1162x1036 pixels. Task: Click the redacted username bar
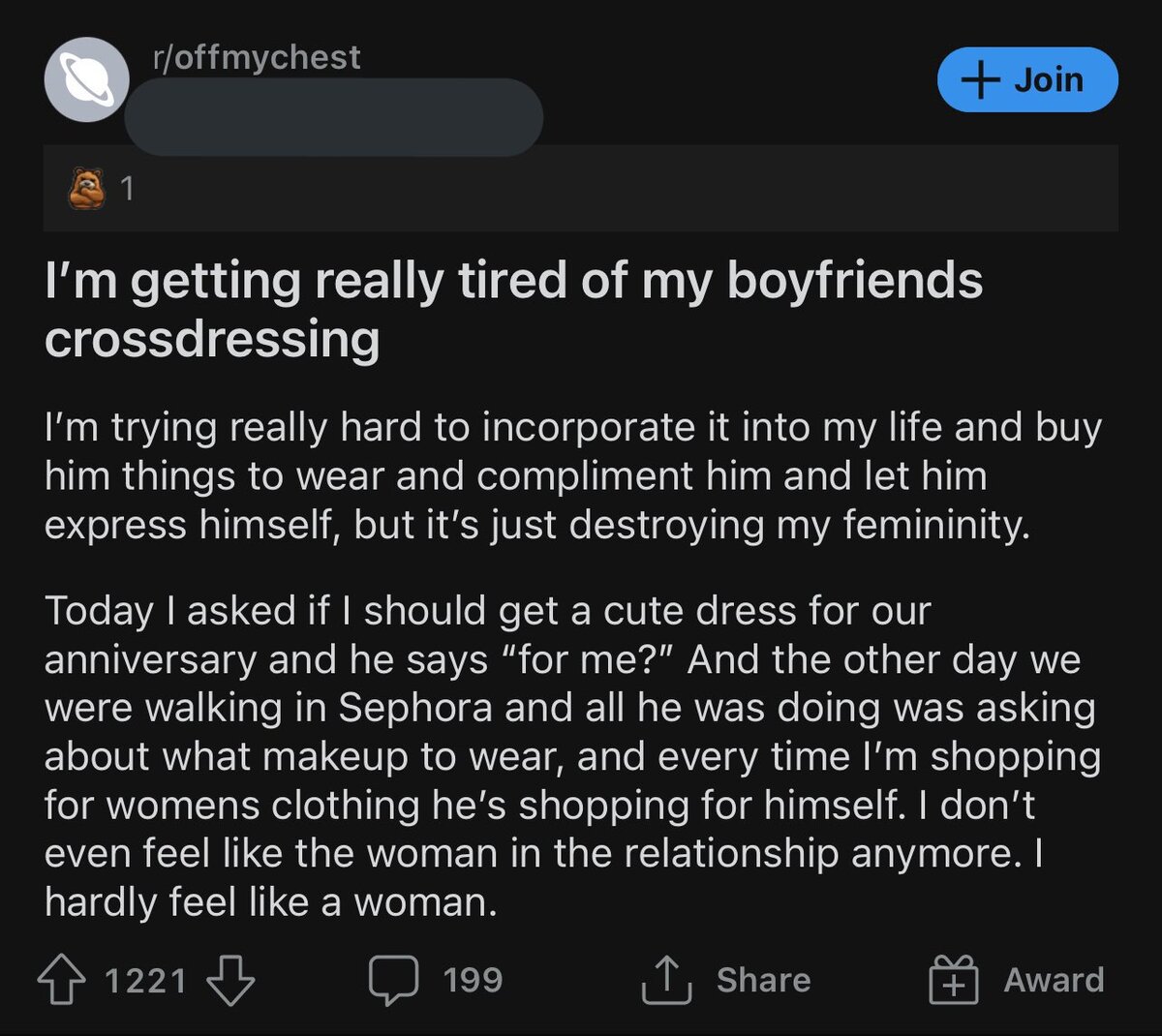click(333, 117)
